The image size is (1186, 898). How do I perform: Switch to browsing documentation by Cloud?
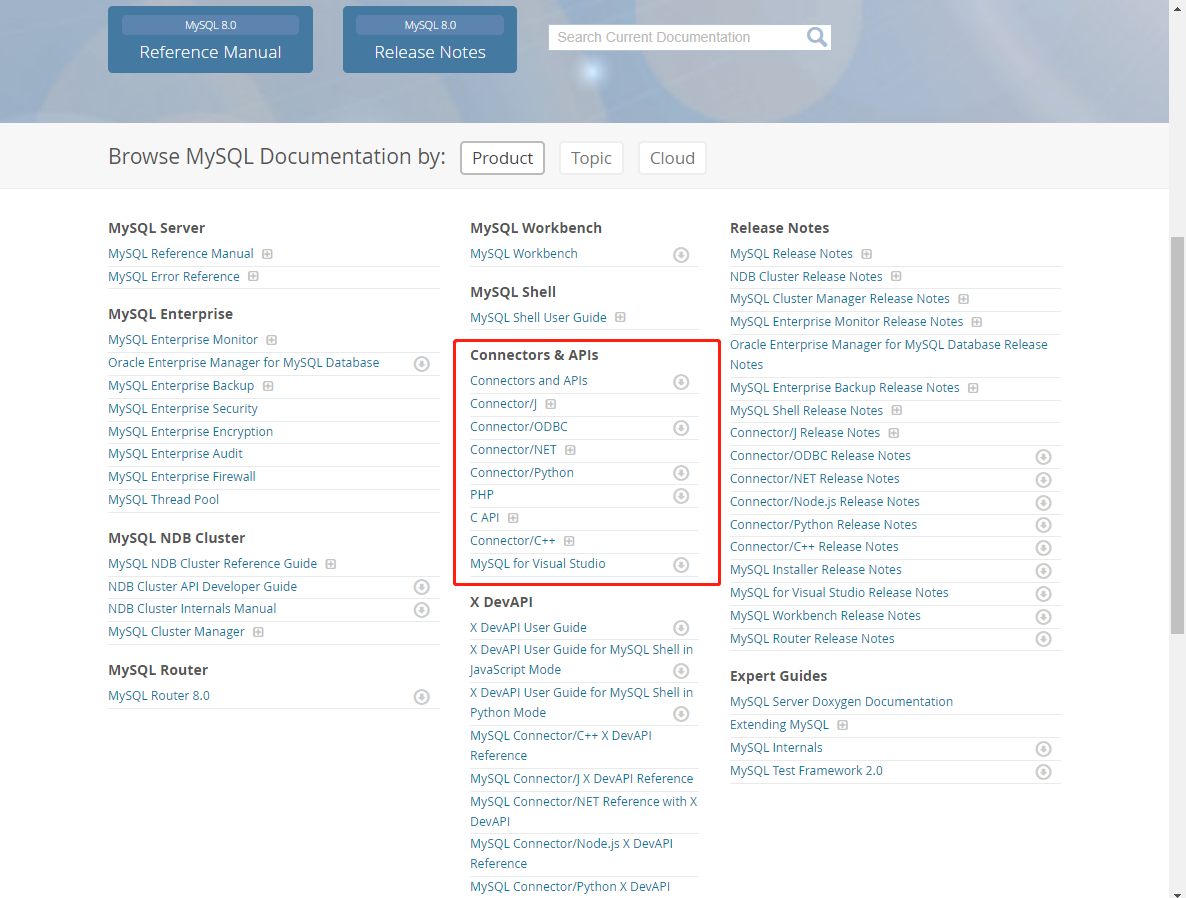tap(672, 157)
